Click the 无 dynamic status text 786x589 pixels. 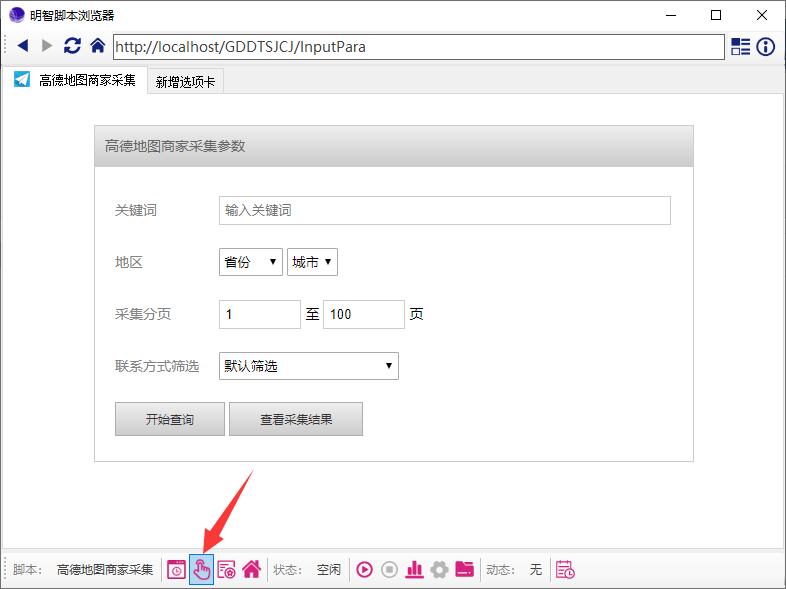[x=536, y=570]
